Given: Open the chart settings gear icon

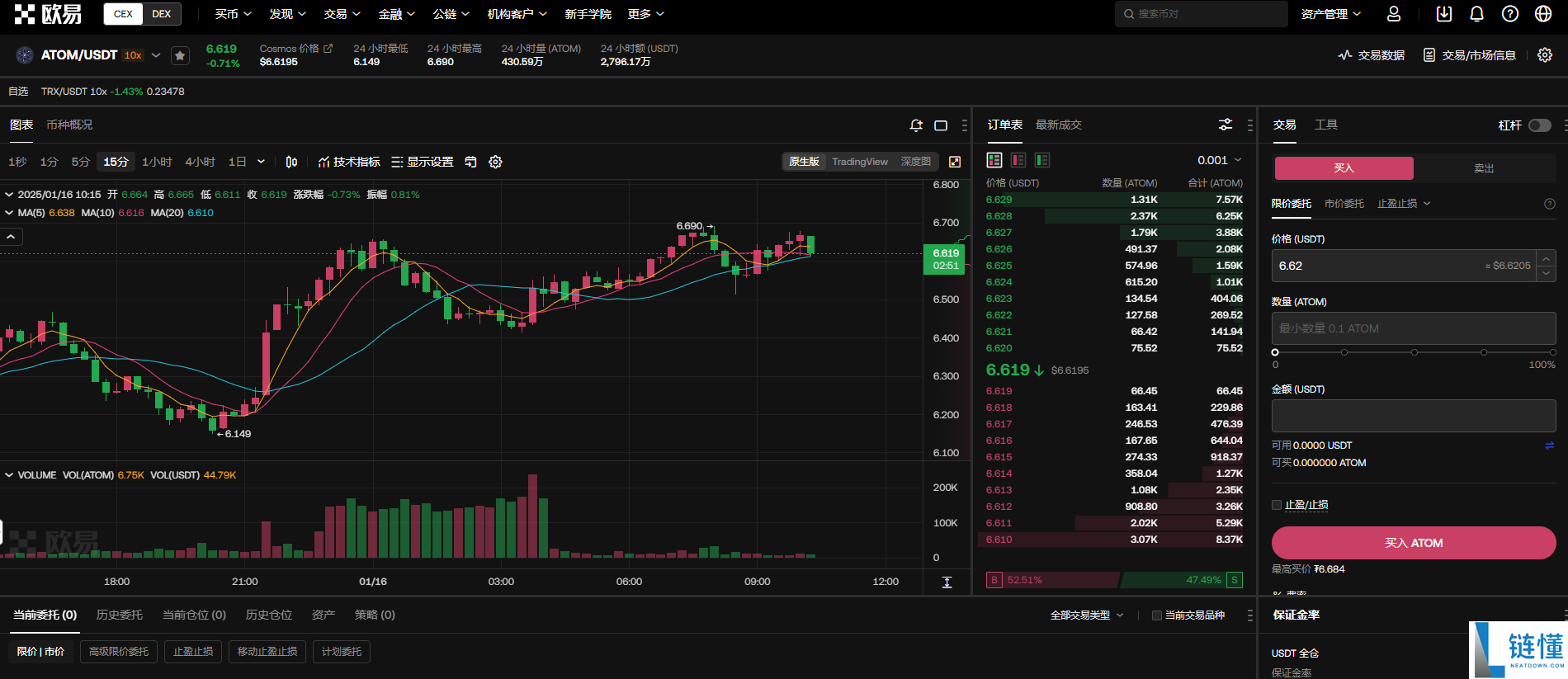Looking at the screenshot, I should [x=495, y=162].
